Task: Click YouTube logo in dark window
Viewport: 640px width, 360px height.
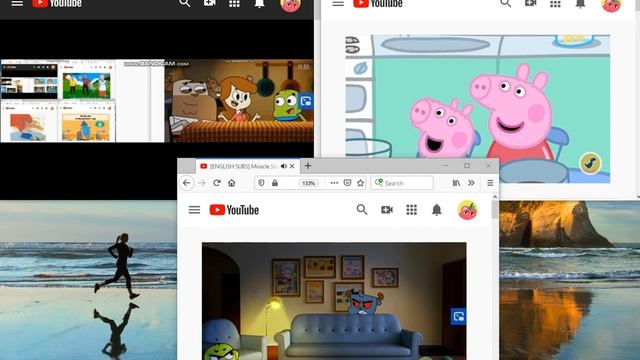Action: click(57, 4)
